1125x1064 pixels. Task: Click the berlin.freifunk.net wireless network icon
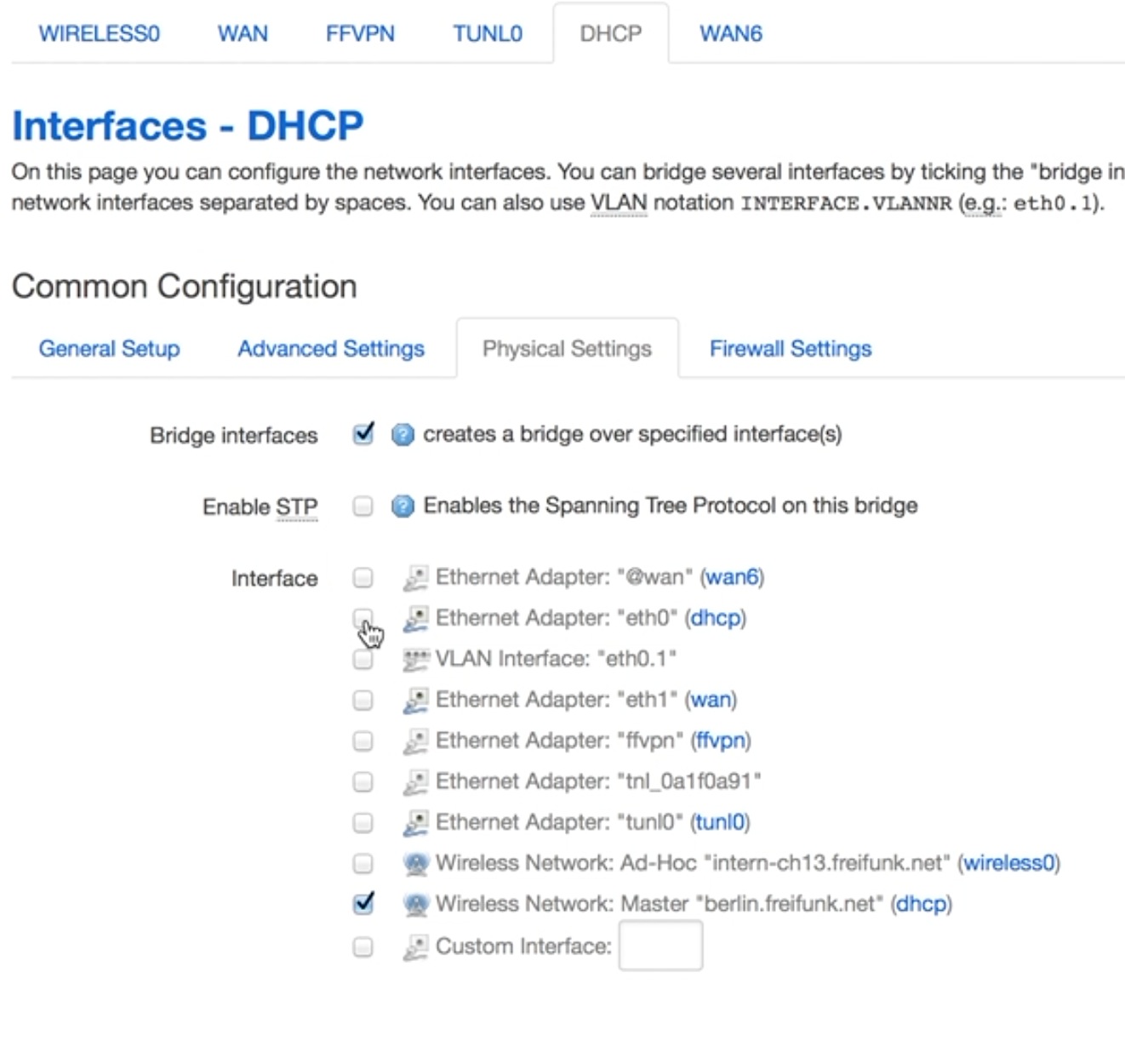tap(415, 904)
